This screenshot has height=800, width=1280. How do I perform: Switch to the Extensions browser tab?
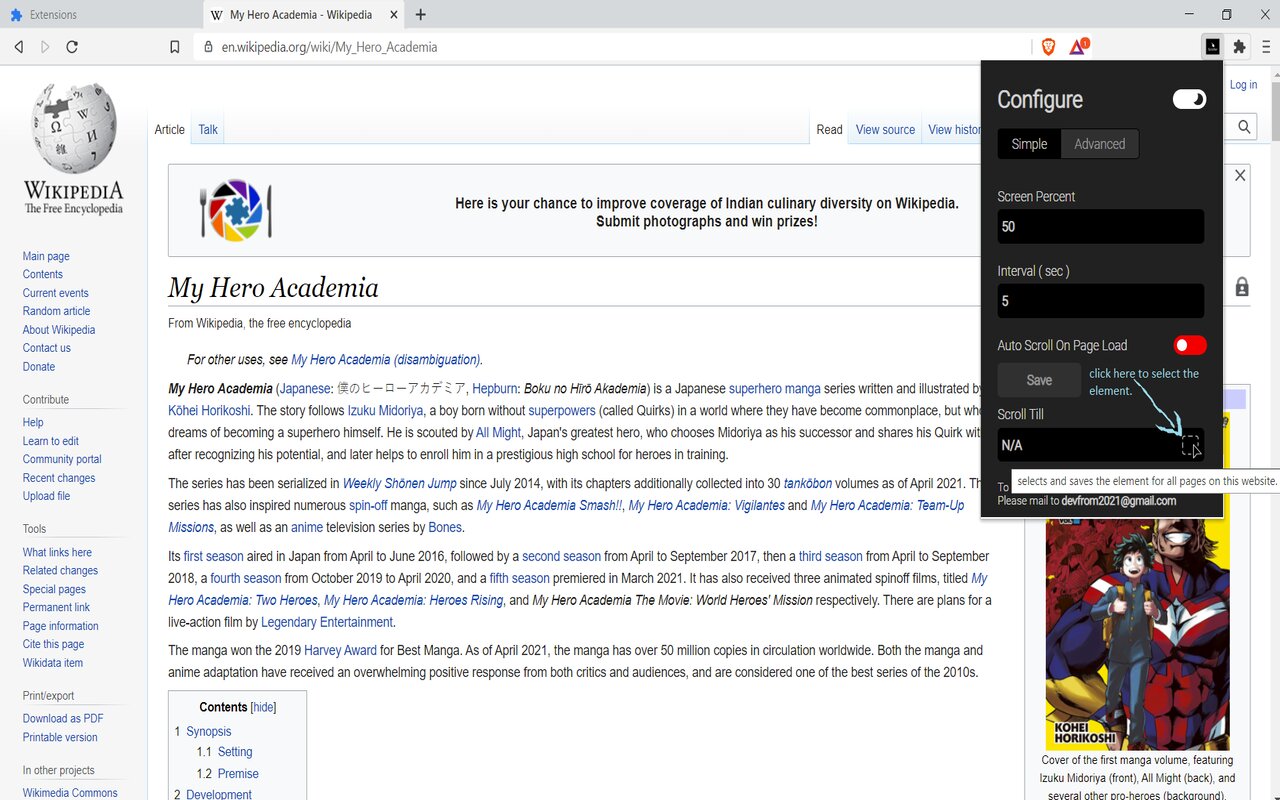100,15
